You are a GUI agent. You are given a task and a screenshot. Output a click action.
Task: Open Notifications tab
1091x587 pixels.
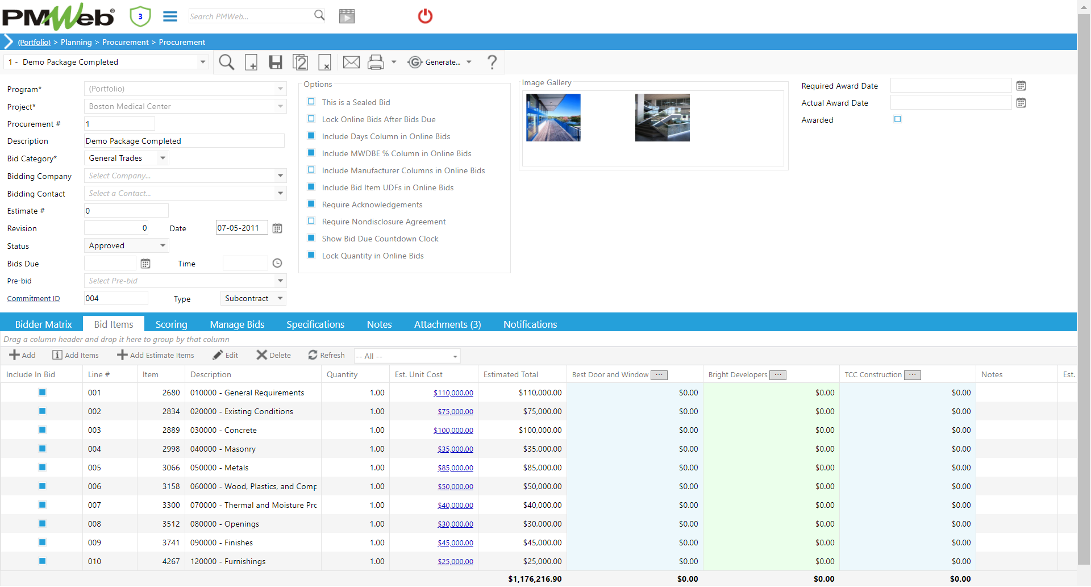(530, 324)
